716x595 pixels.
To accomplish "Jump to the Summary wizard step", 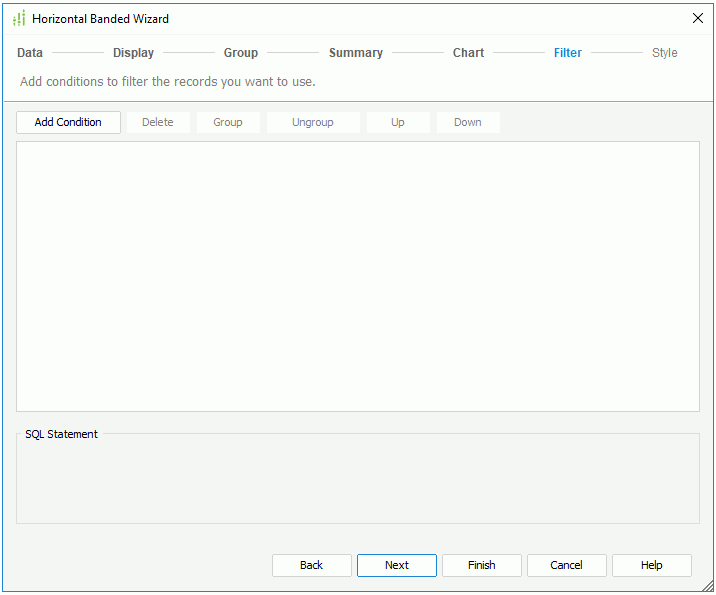I will point(356,53).
